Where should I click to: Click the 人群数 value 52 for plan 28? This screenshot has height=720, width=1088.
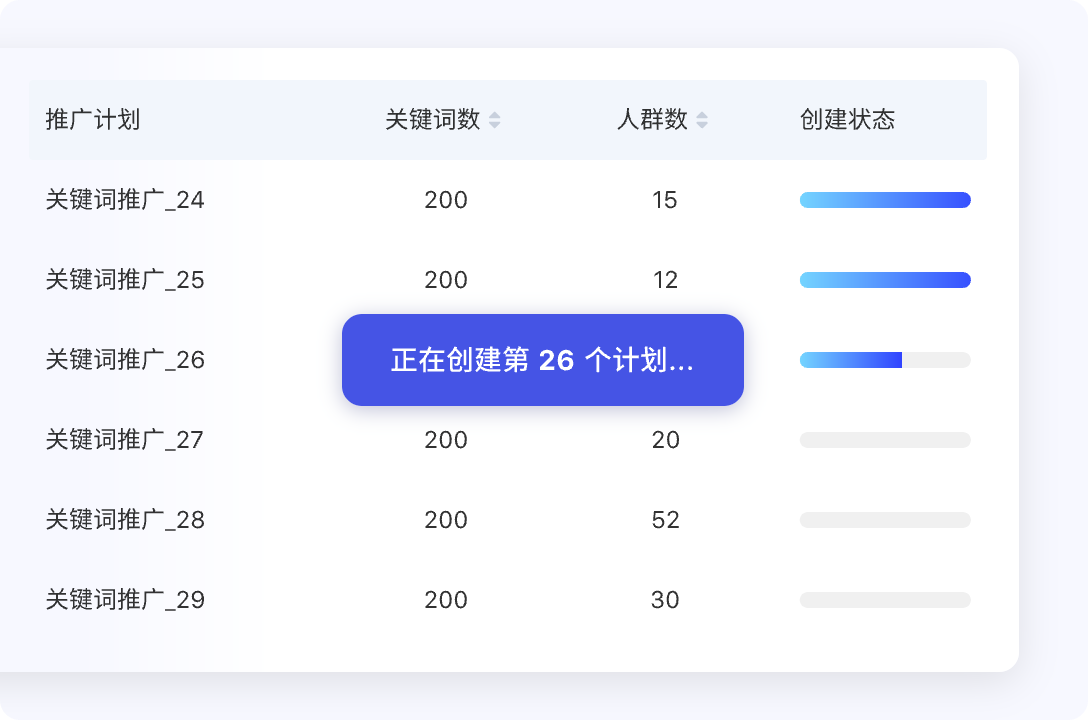666,520
